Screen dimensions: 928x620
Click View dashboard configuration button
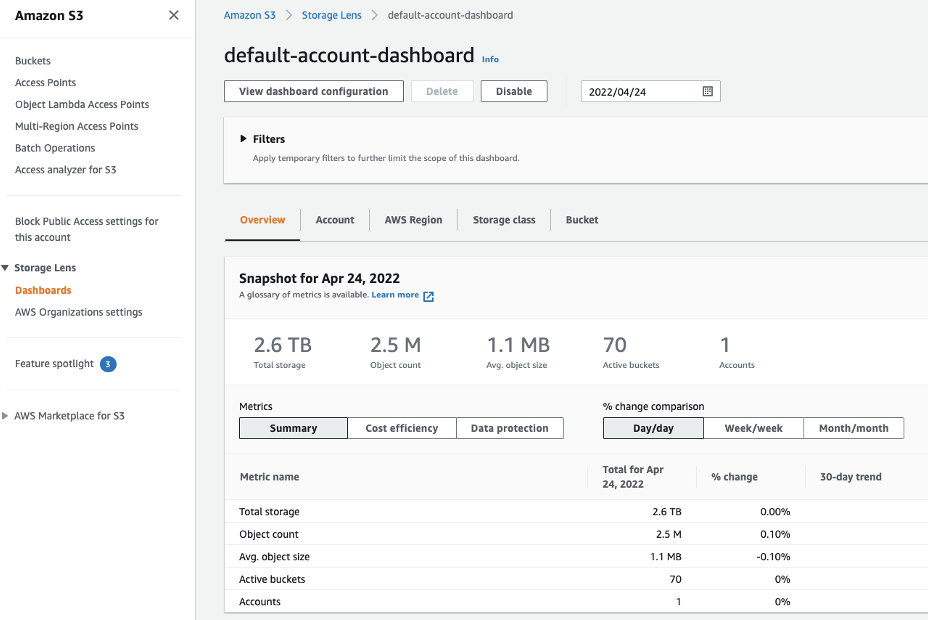[x=314, y=91]
